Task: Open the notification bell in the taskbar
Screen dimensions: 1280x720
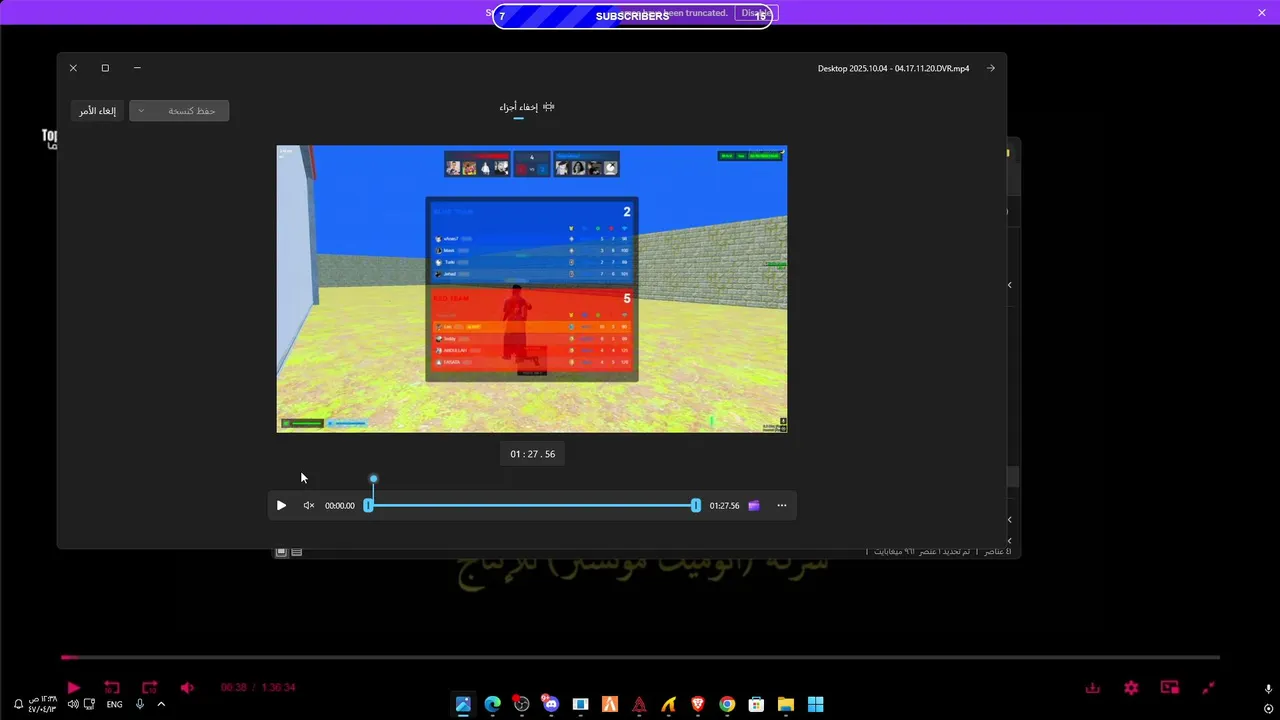Action: (x=18, y=704)
